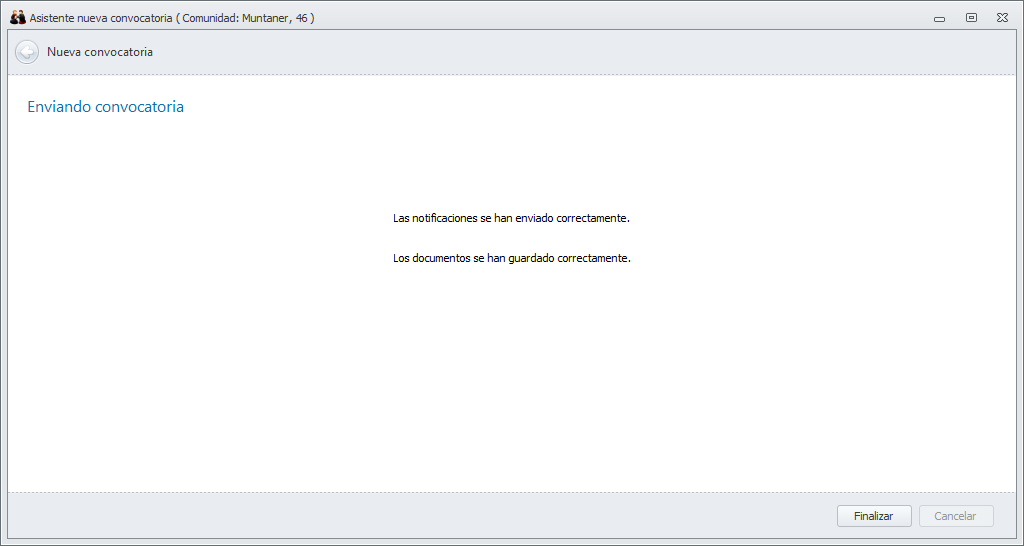The height and width of the screenshot is (546, 1024).
Task: Click the 'Las notificaciones se han enviado correctamente.' message
Action: click(x=511, y=218)
